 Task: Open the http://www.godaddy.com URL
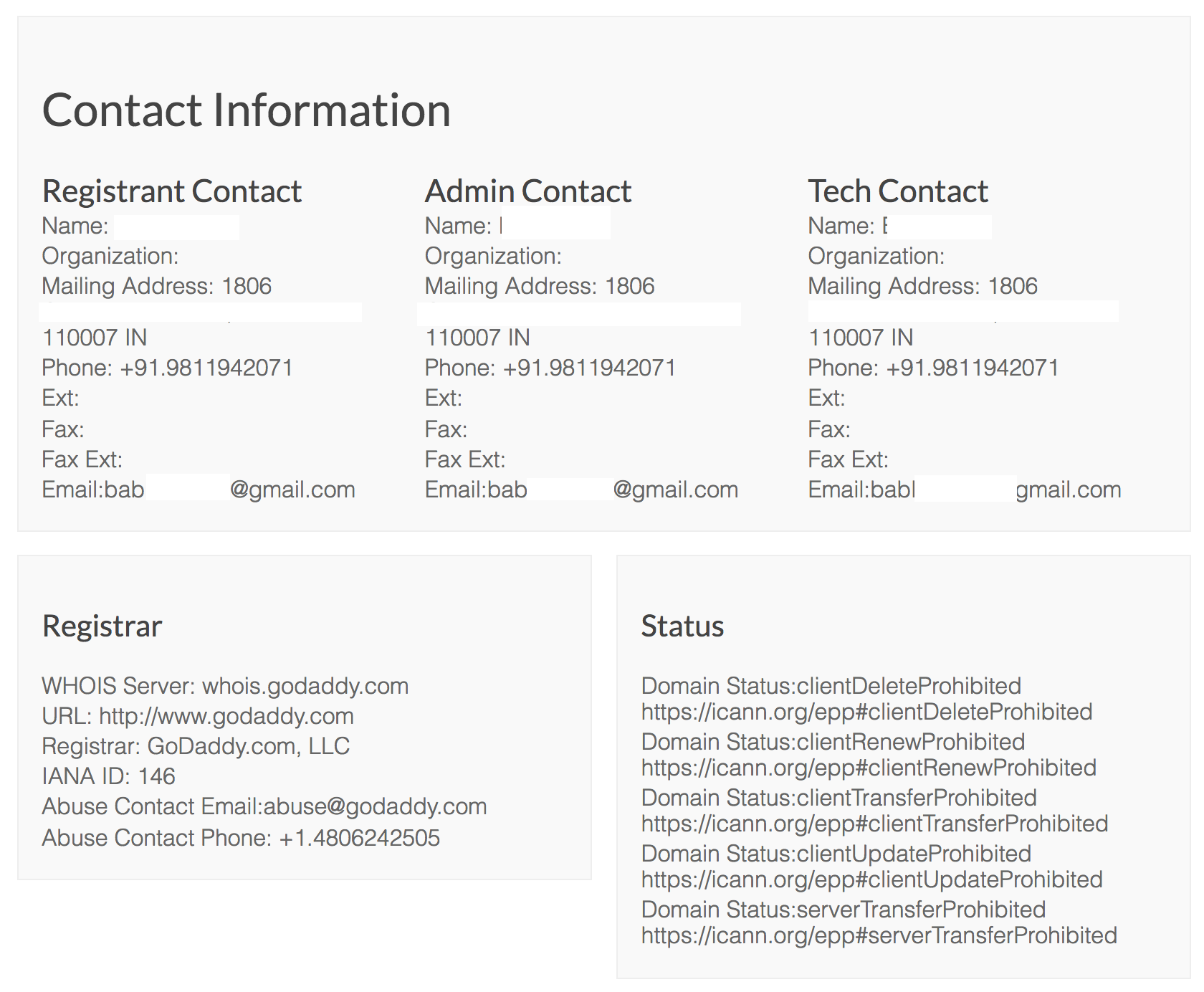tap(226, 716)
